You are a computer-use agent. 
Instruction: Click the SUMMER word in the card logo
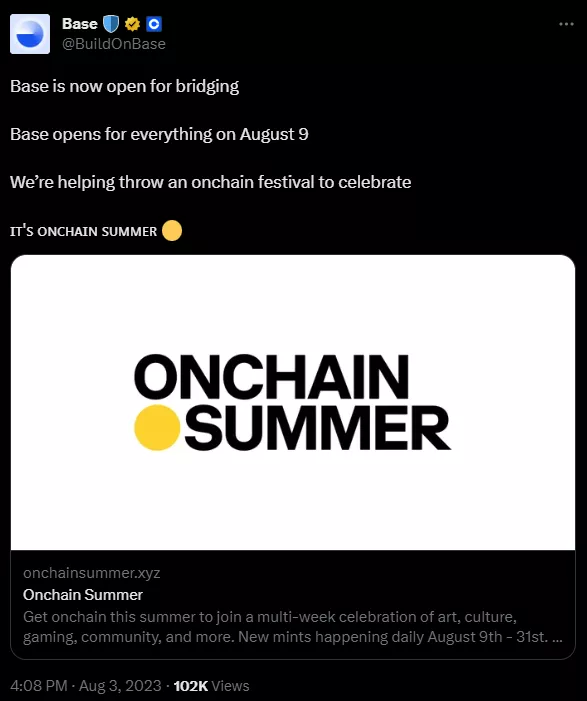coord(317,428)
